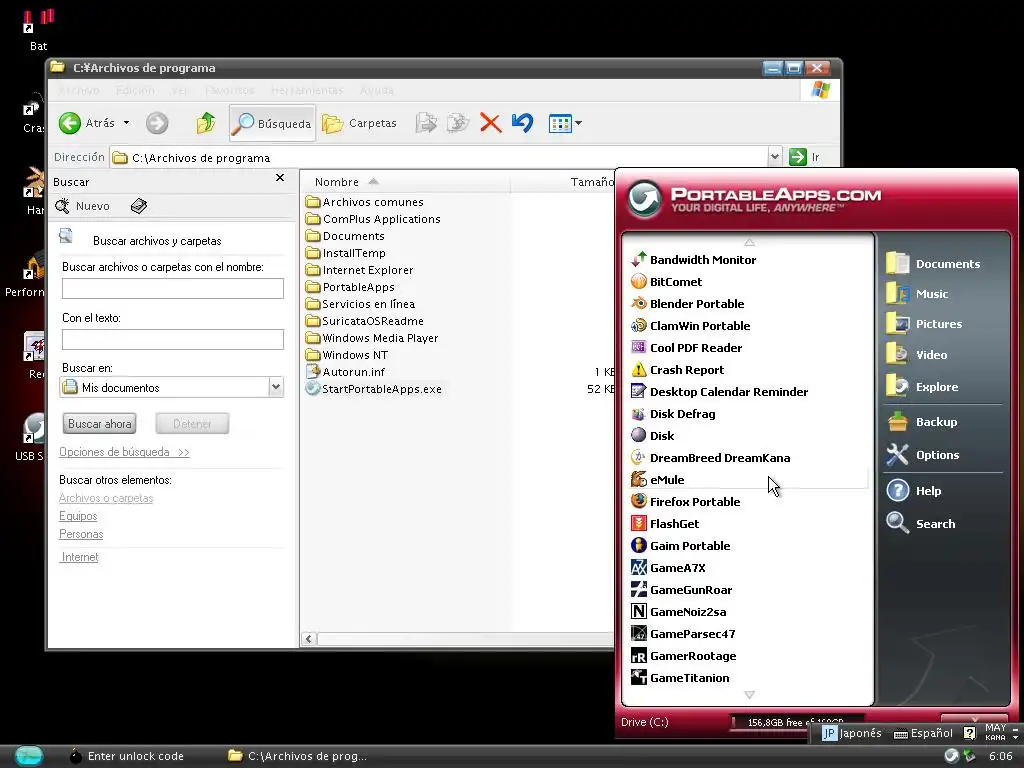Select Autorun.inf file
The image size is (1024, 768).
click(345, 372)
